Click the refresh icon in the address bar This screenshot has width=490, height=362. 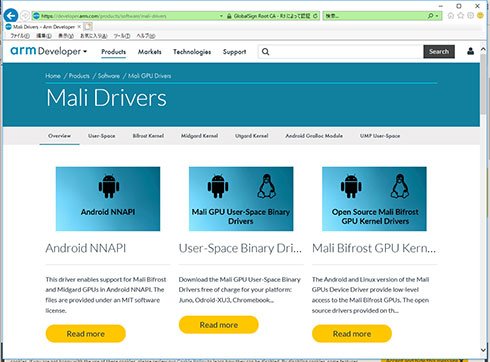point(315,16)
